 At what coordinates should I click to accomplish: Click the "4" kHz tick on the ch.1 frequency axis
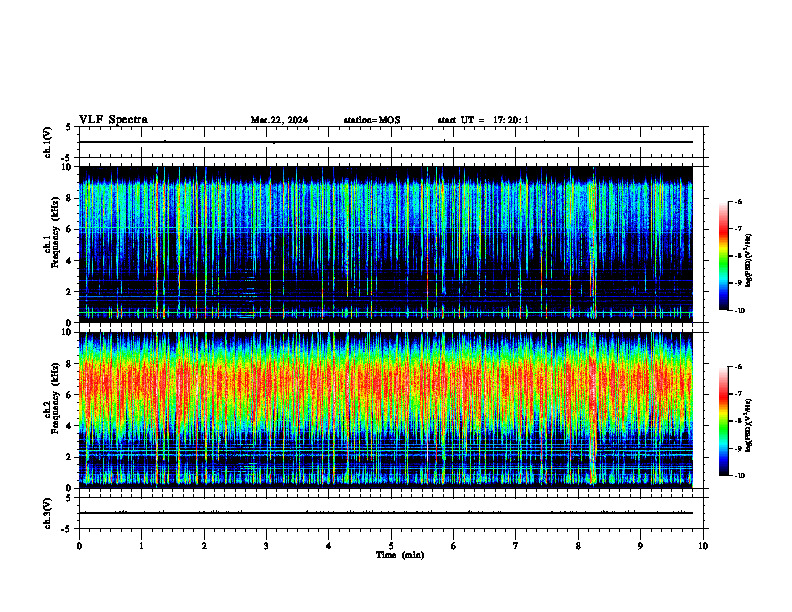70,261
